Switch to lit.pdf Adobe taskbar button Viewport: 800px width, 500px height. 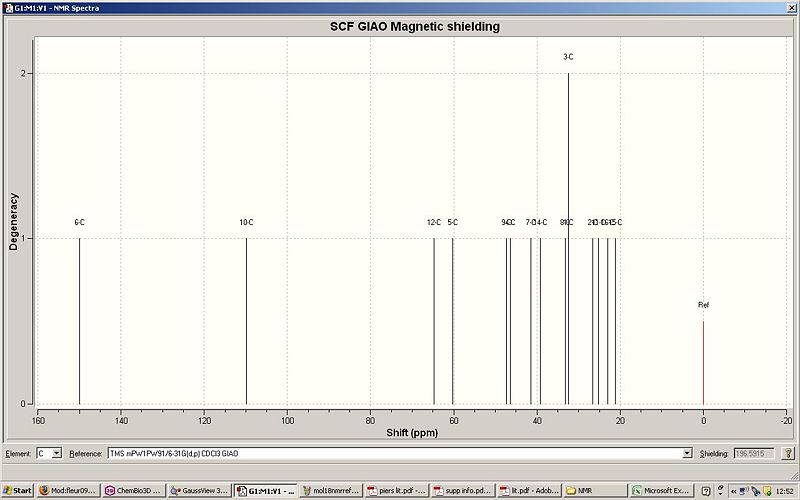pyautogui.click(x=529, y=491)
